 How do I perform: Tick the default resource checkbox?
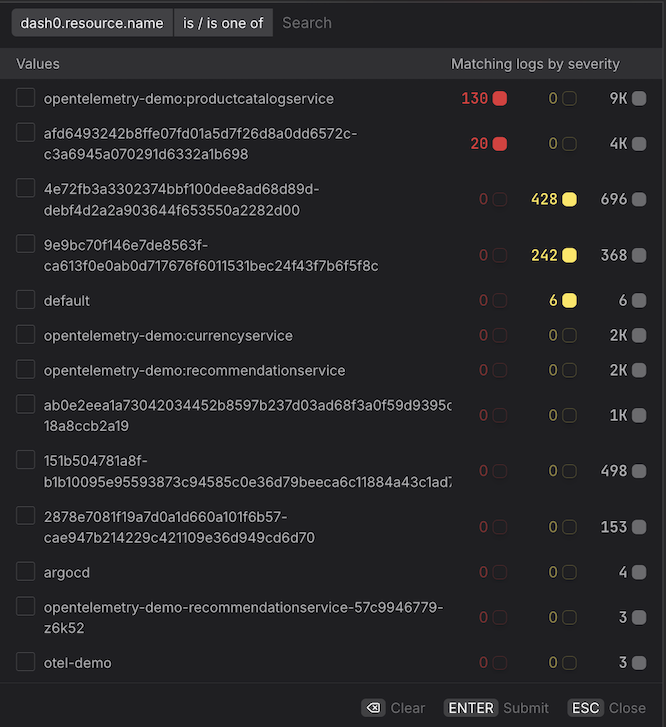(x=26, y=300)
